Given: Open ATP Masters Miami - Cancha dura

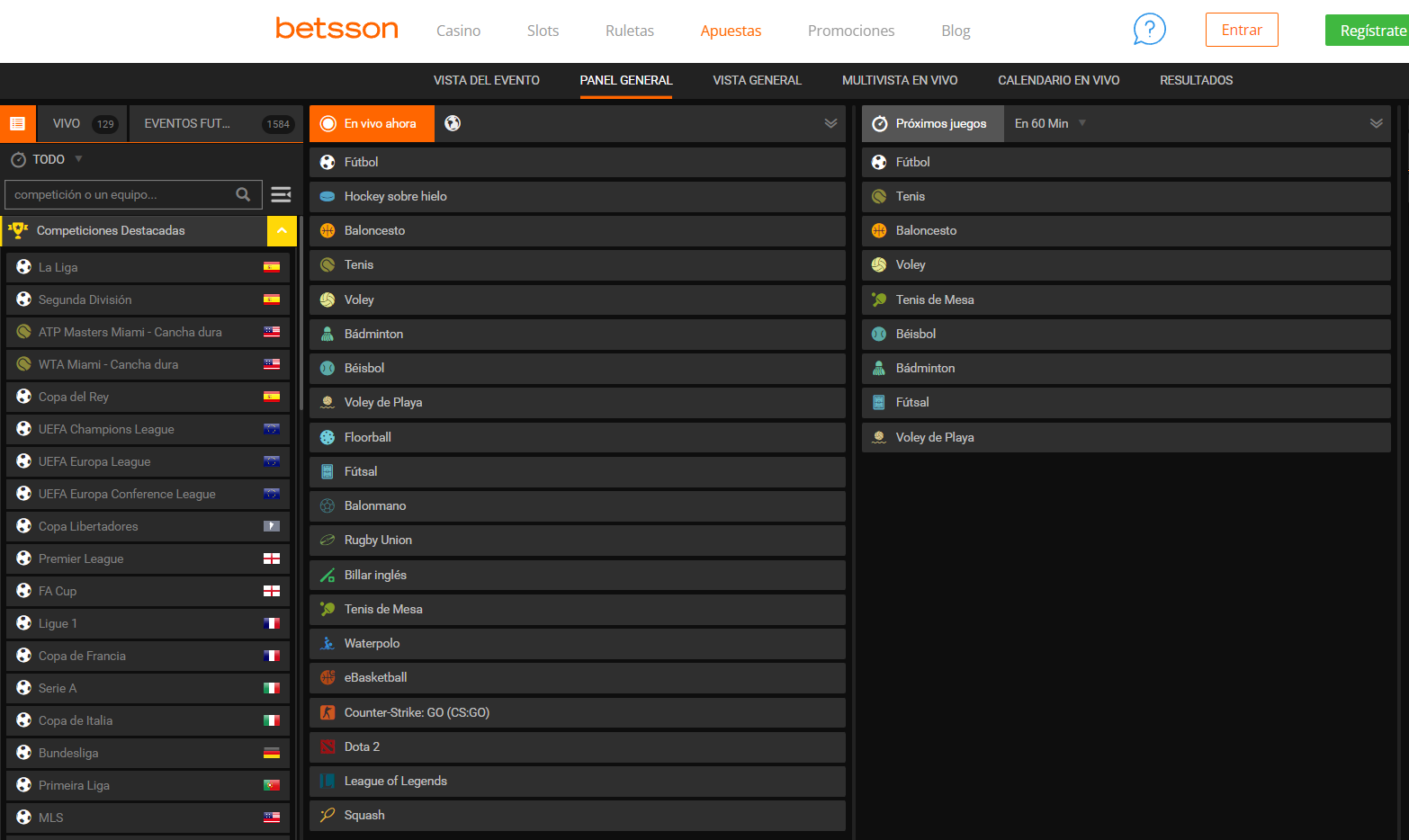Looking at the screenshot, I should (148, 332).
